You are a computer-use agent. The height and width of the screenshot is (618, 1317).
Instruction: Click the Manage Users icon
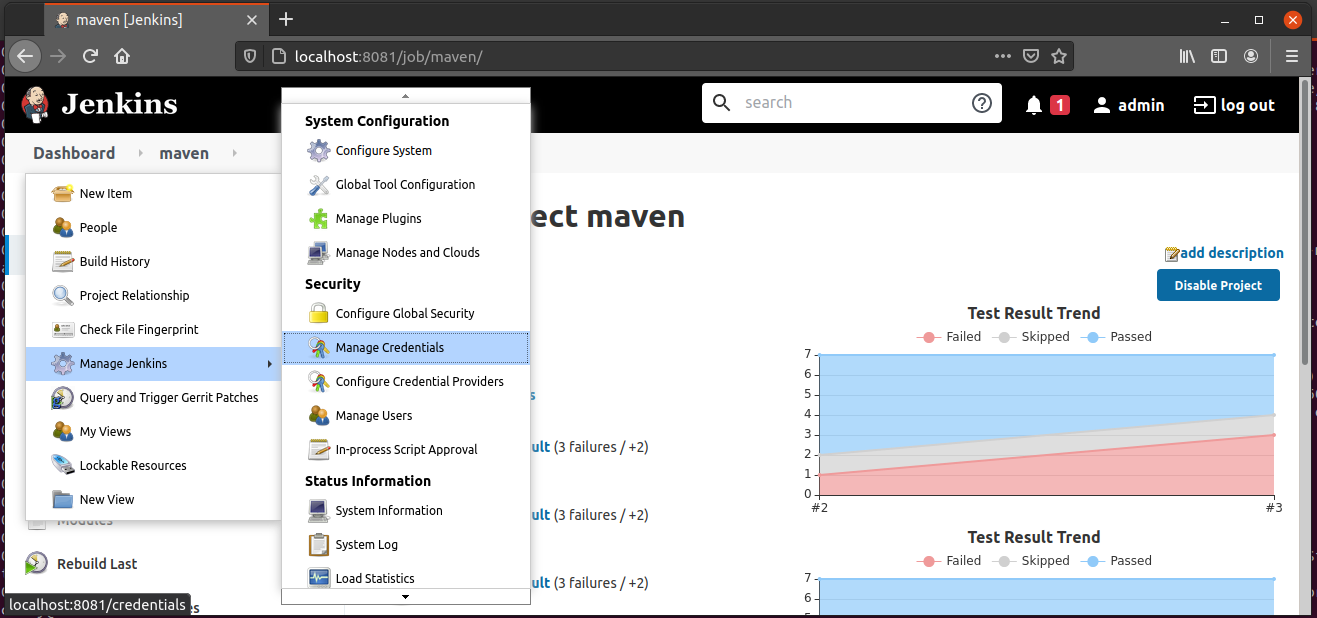click(319, 415)
